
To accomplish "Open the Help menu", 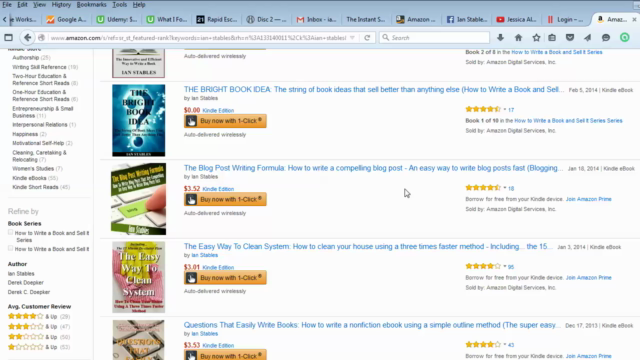I will (x=139, y=4).
